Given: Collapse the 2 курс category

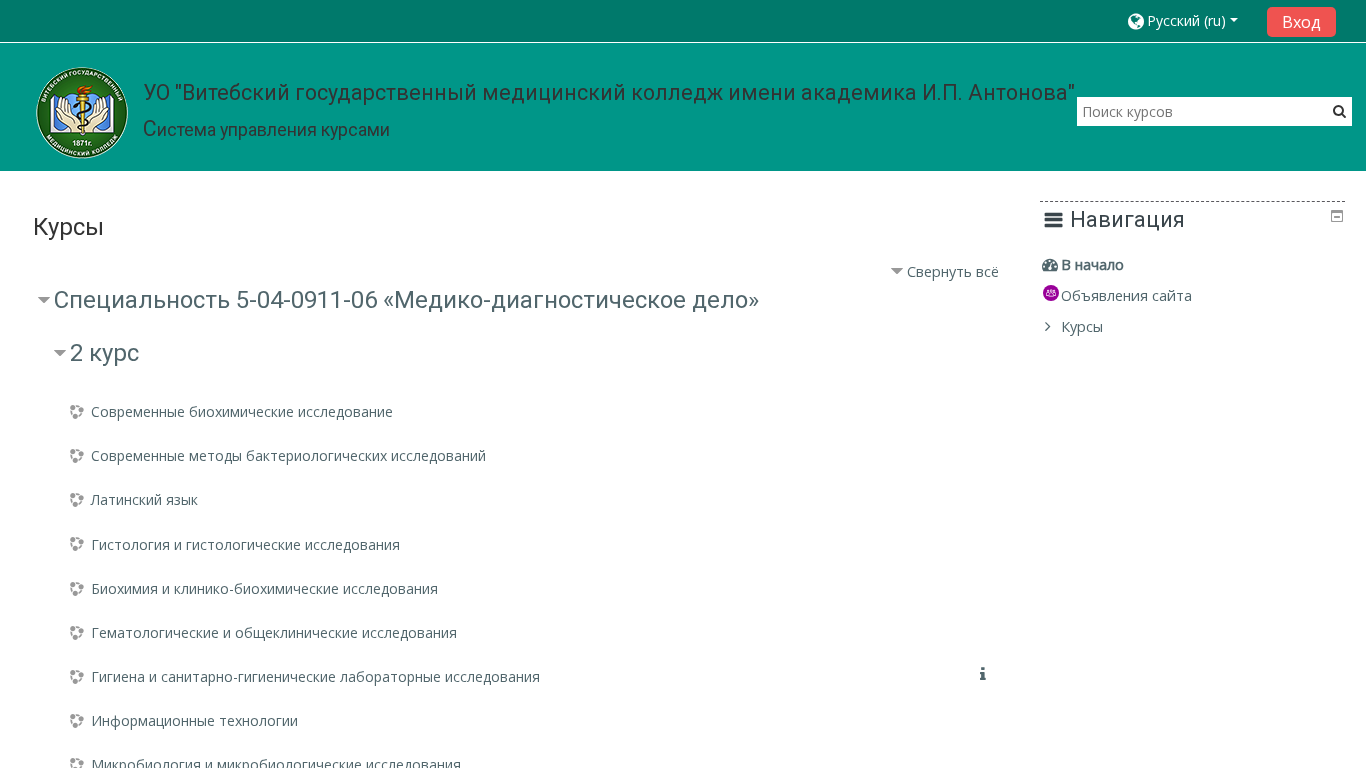Looking at the screenshot, I should pos(60,353).
